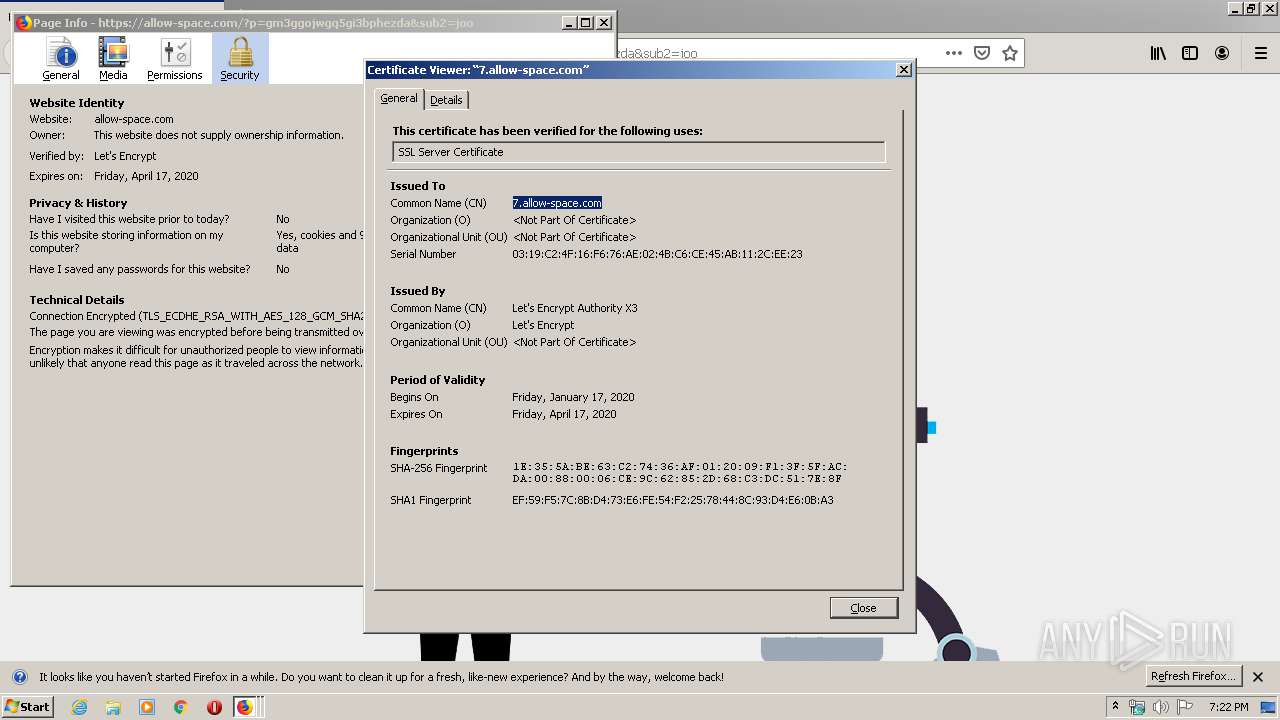
Task: Minimize the Page Info window
Action: click(x=569, y=23)
